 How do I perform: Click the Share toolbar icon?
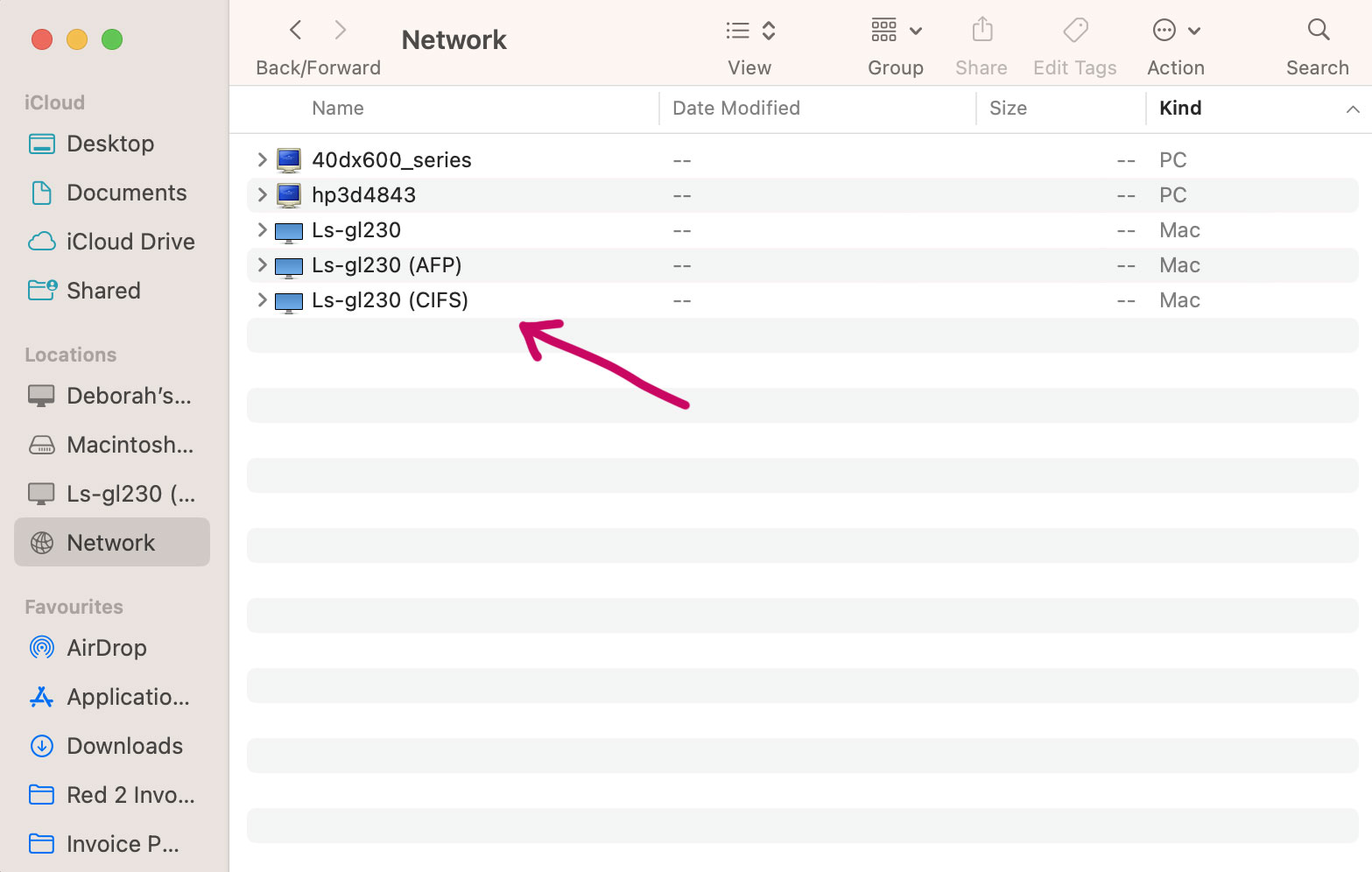pos(982,31)
